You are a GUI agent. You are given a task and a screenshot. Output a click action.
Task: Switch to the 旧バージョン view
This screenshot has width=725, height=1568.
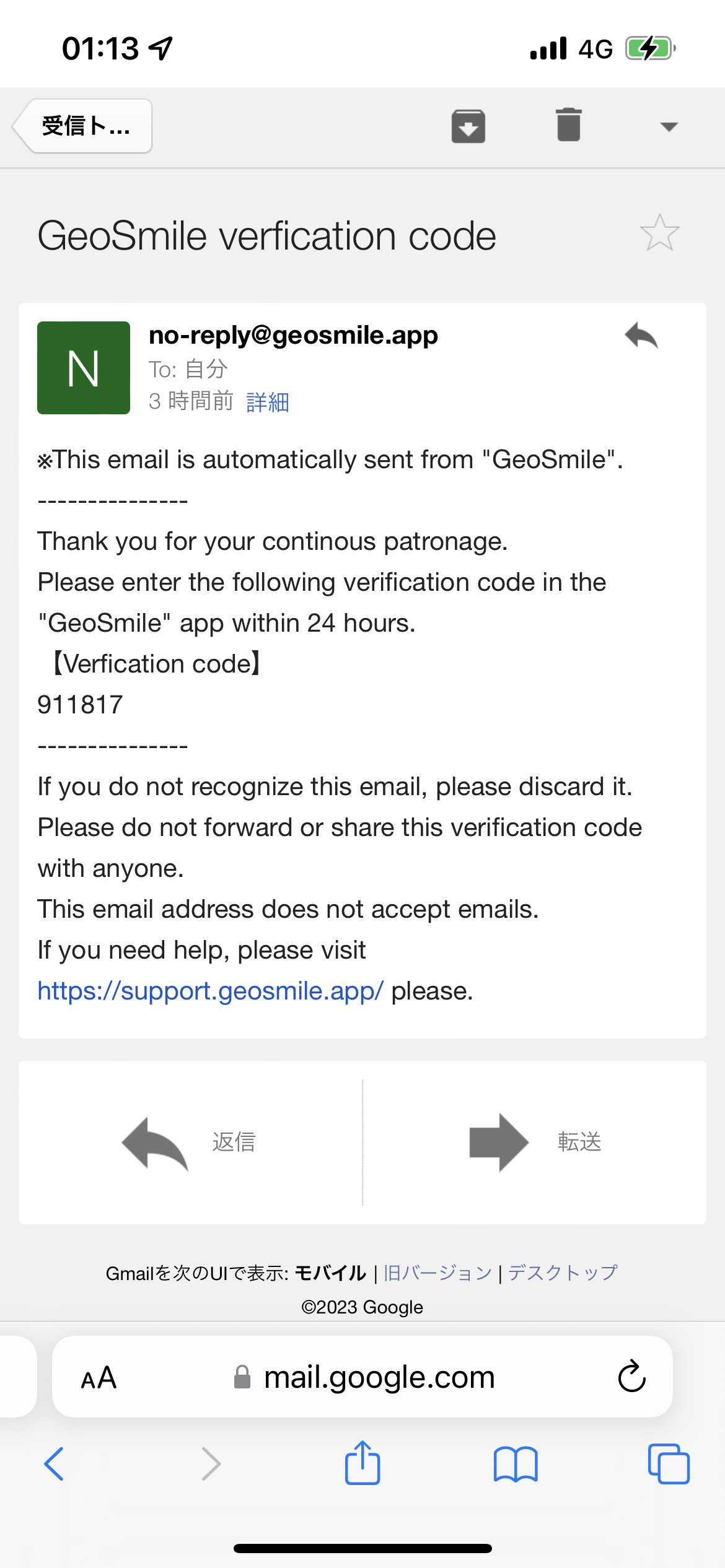tap(437, 1273)
